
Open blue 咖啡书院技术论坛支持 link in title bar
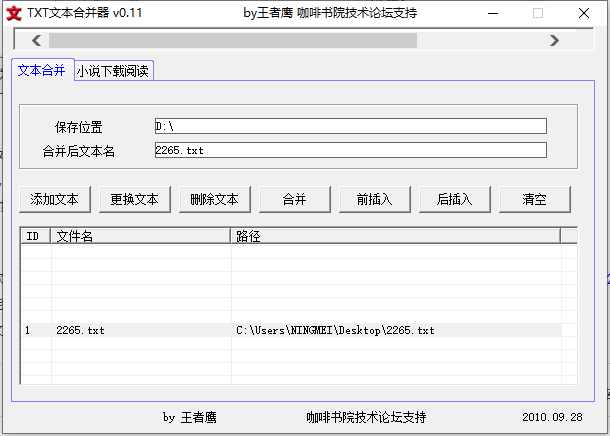click(x=357, y=13)
